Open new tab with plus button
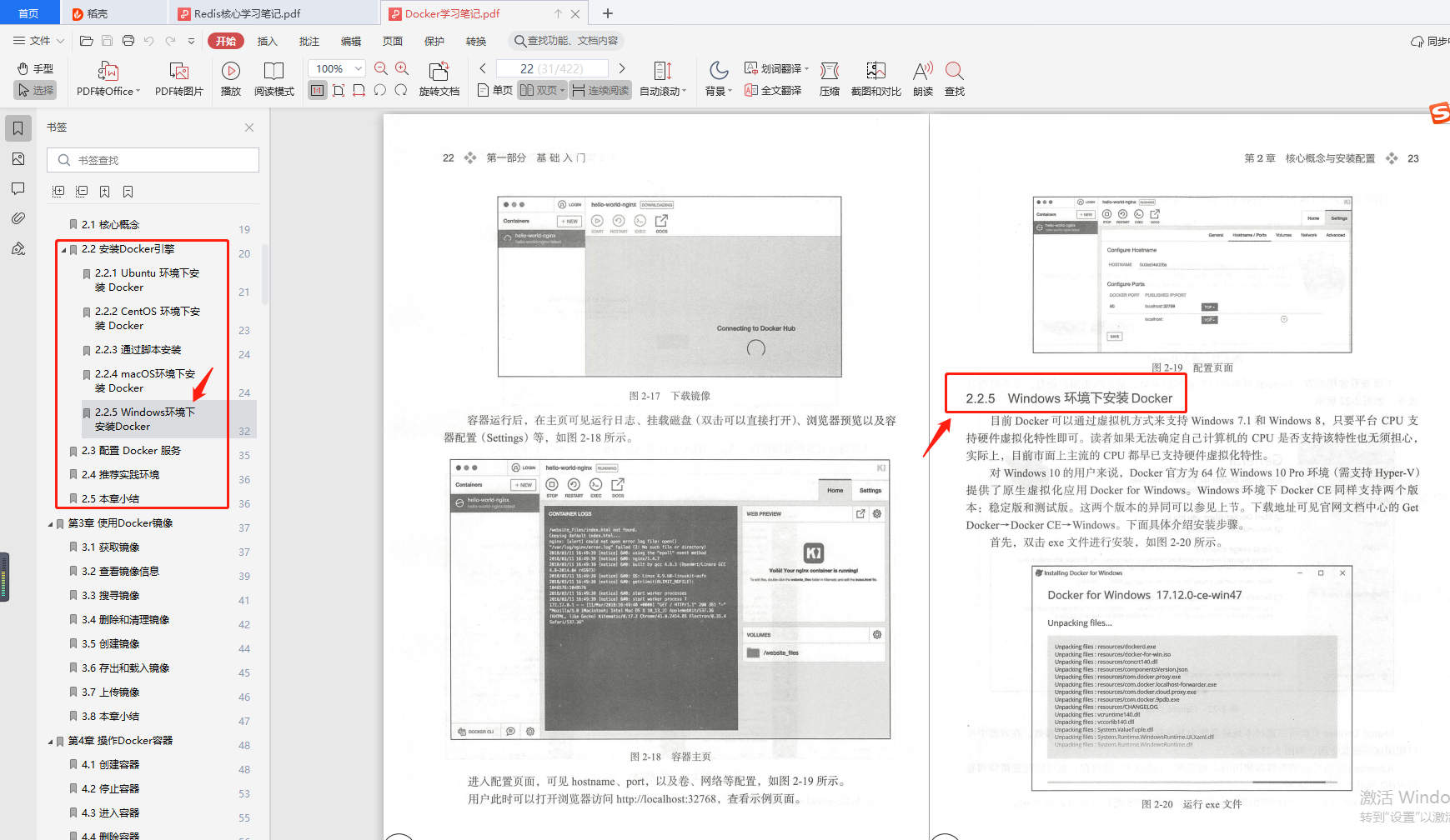 tap(608, 13)
